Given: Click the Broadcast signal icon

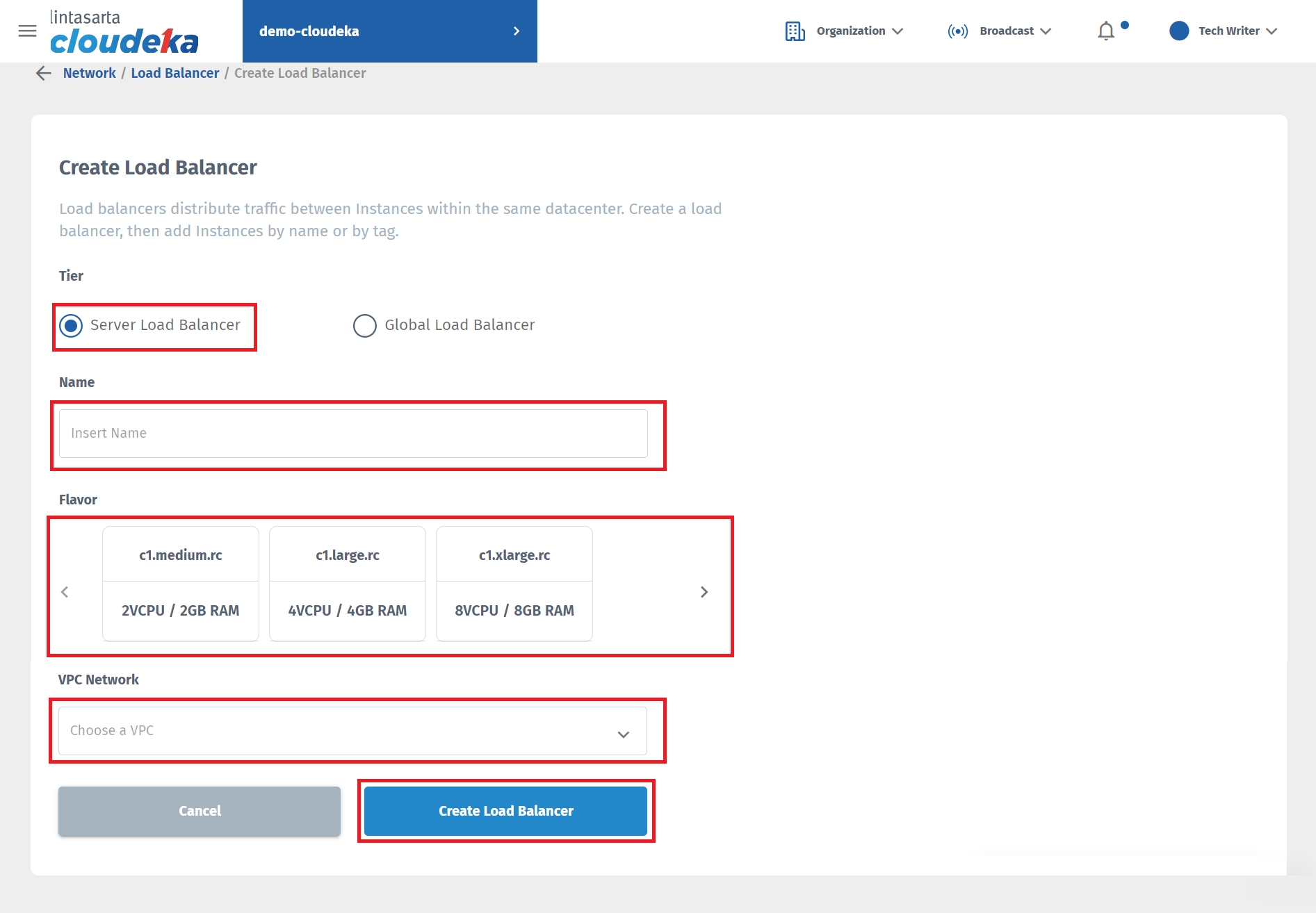Looking at the screenshot, I should pos(957,31).
